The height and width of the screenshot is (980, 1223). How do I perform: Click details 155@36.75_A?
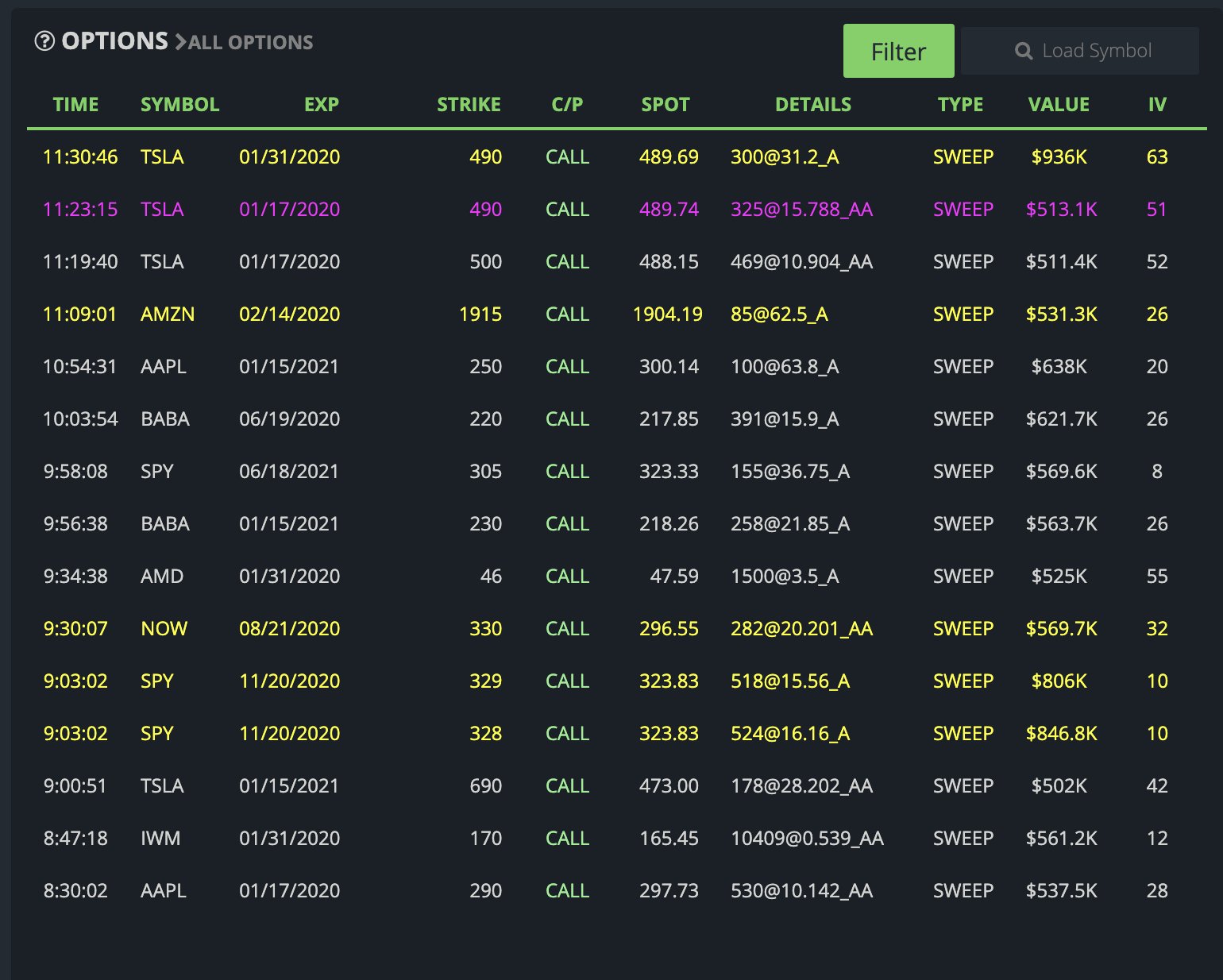point(790,471)
